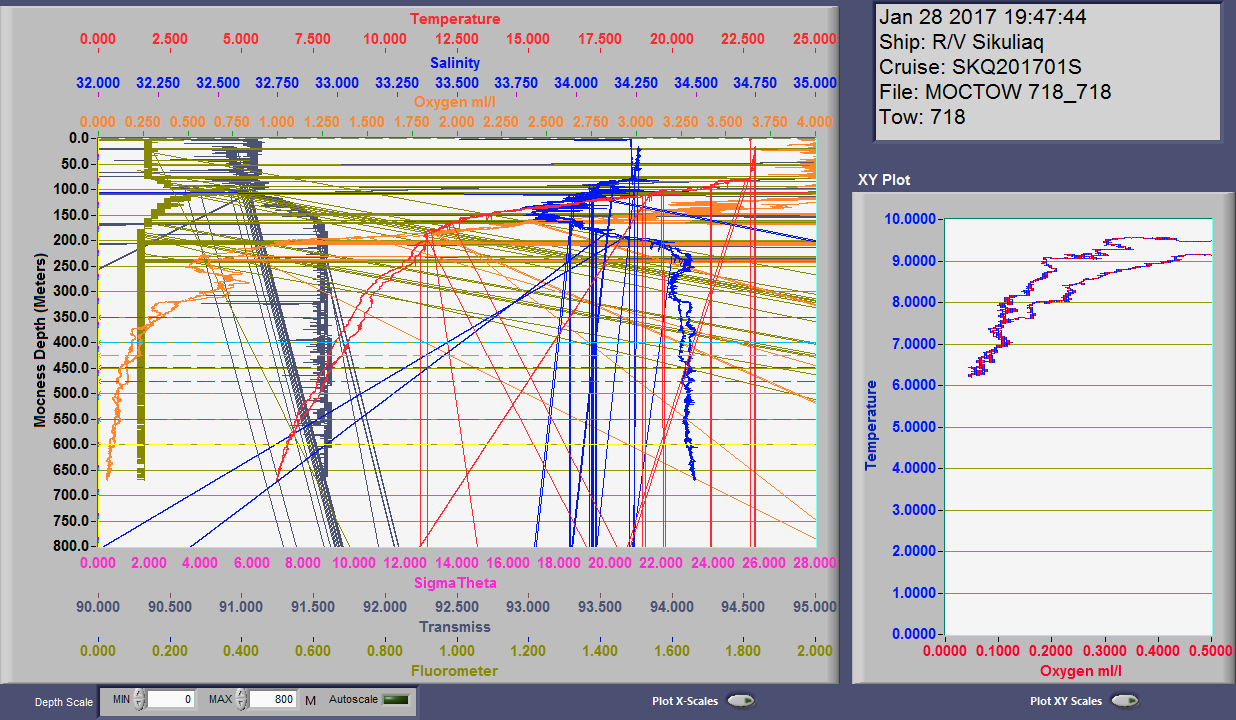This screenshot has height=720, width=1236.
Task: Click the 'File: MOCTOW 718_718' info line
Action: tap(995, 92)
